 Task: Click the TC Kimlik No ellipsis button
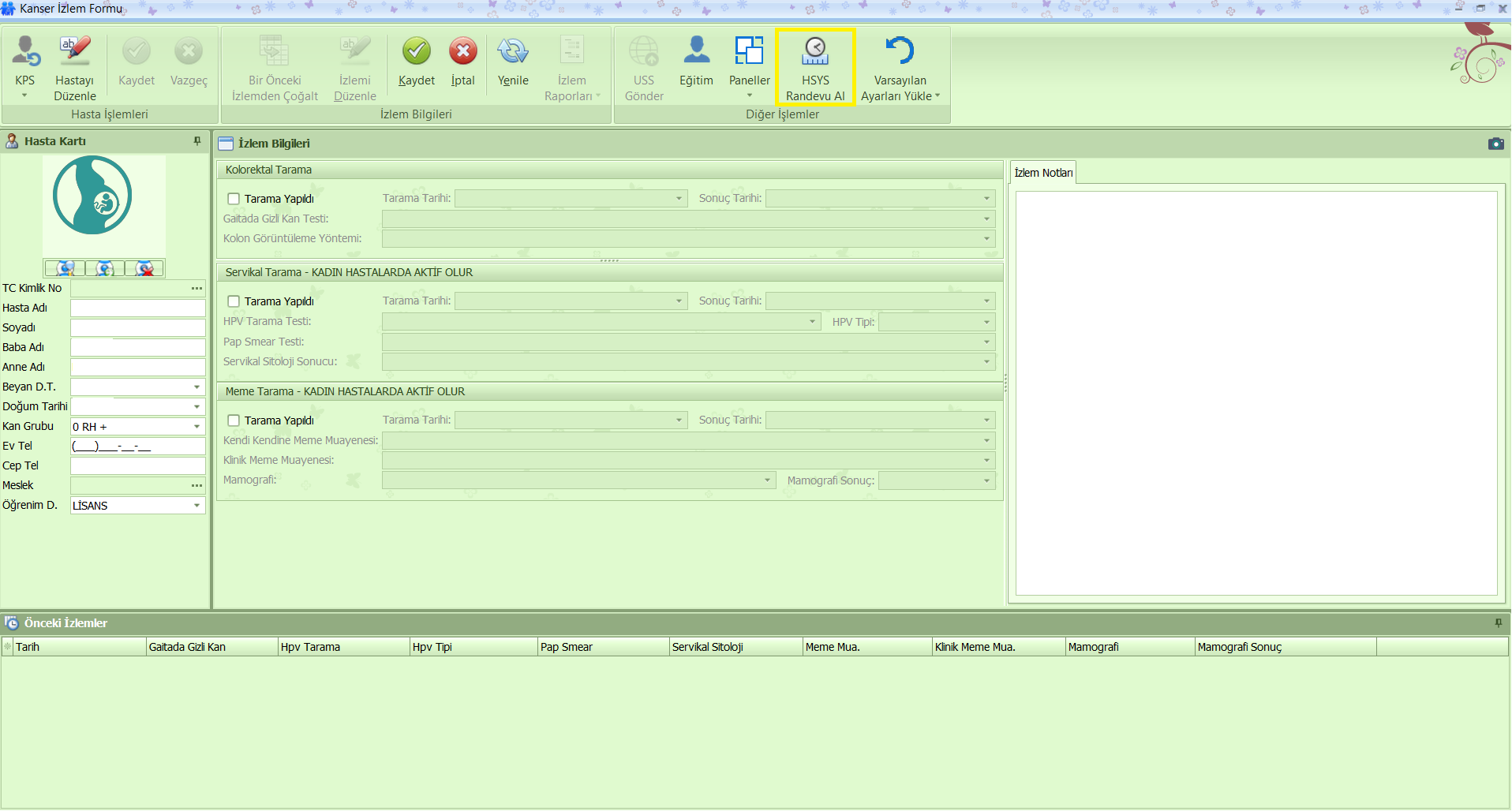click(196, 289)
